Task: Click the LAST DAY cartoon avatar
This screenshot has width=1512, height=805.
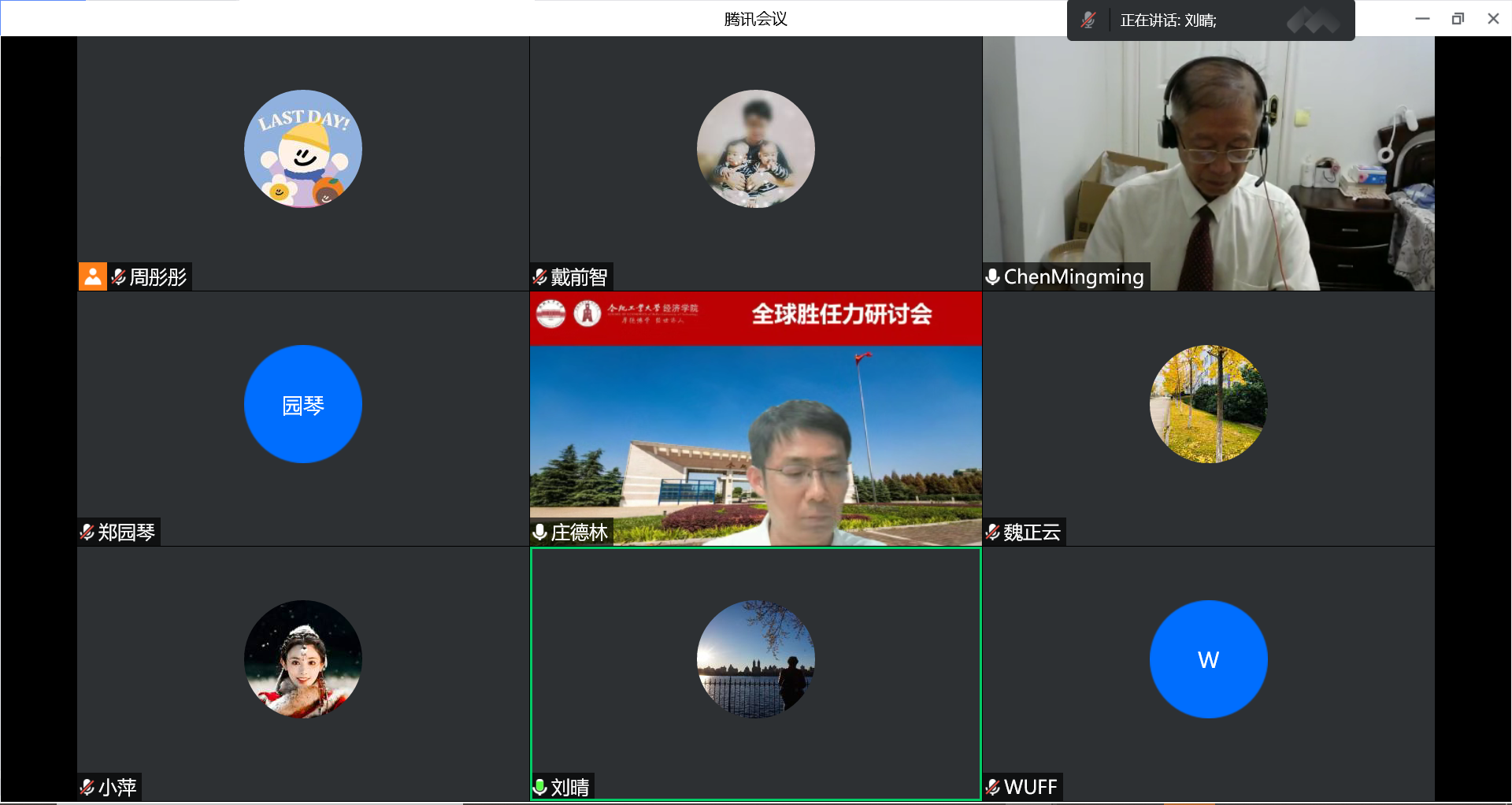Action: 303,149
